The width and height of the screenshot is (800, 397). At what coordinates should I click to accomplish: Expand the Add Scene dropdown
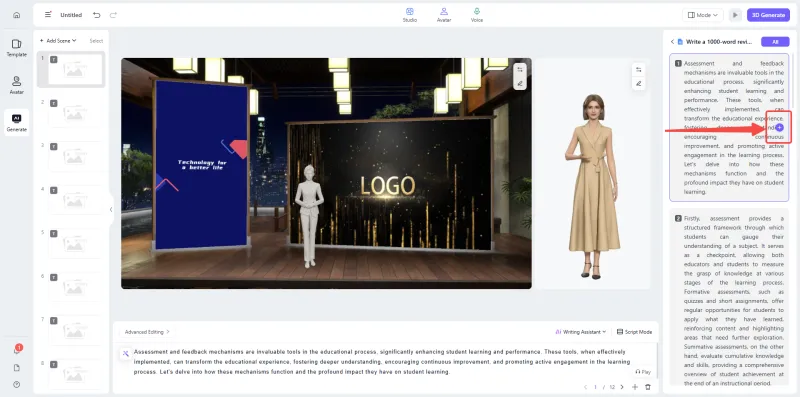click(58, 41)
